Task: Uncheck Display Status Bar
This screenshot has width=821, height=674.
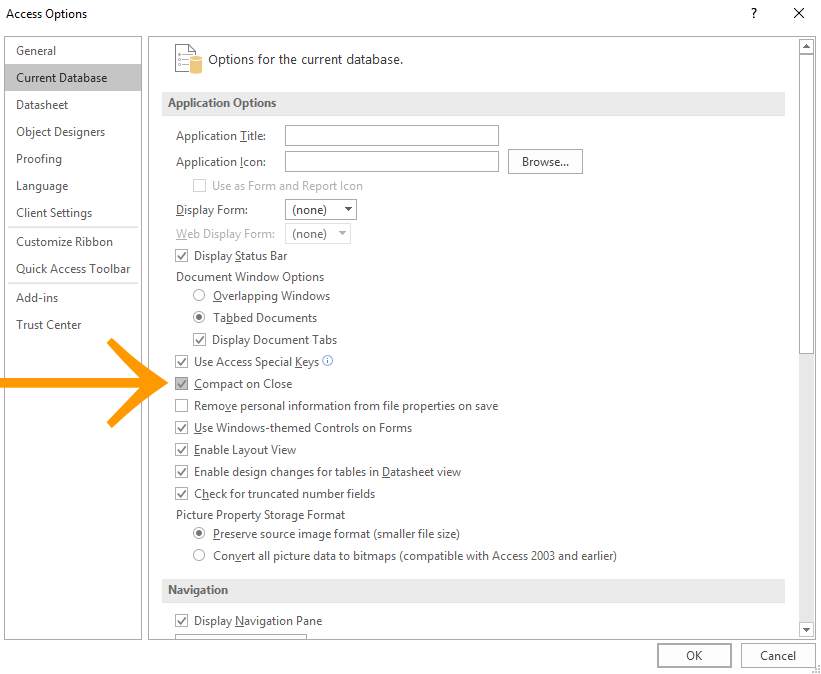Action: (x=181, y=255)
